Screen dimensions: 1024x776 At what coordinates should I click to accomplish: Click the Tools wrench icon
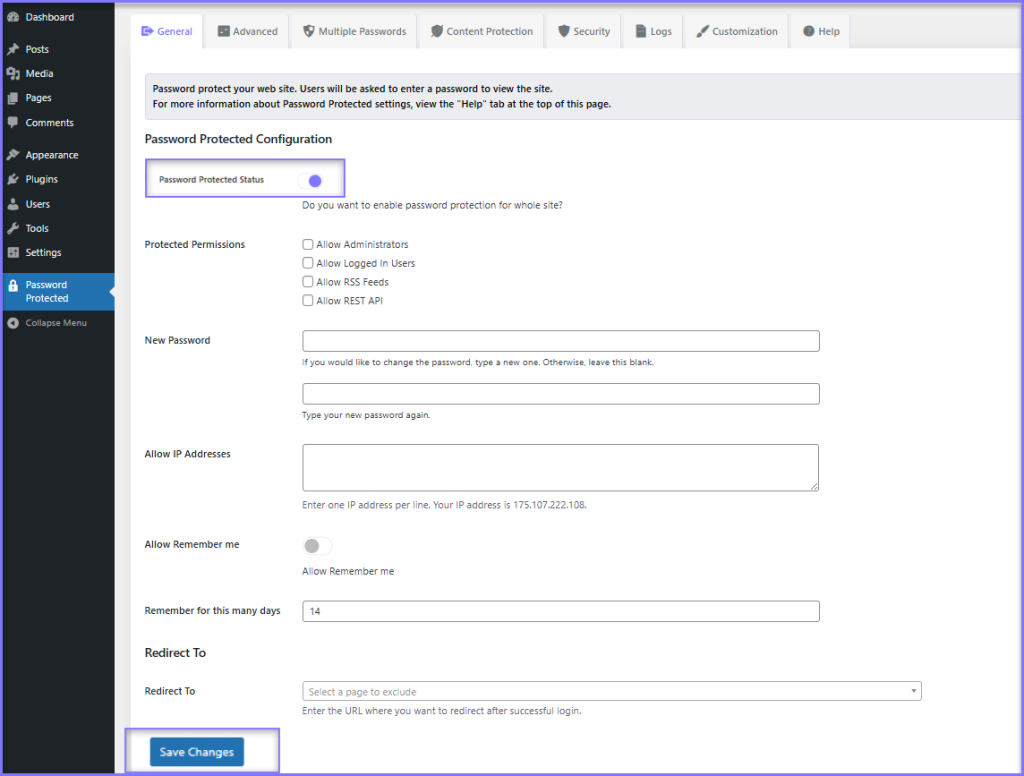click(x=13, y=229)
